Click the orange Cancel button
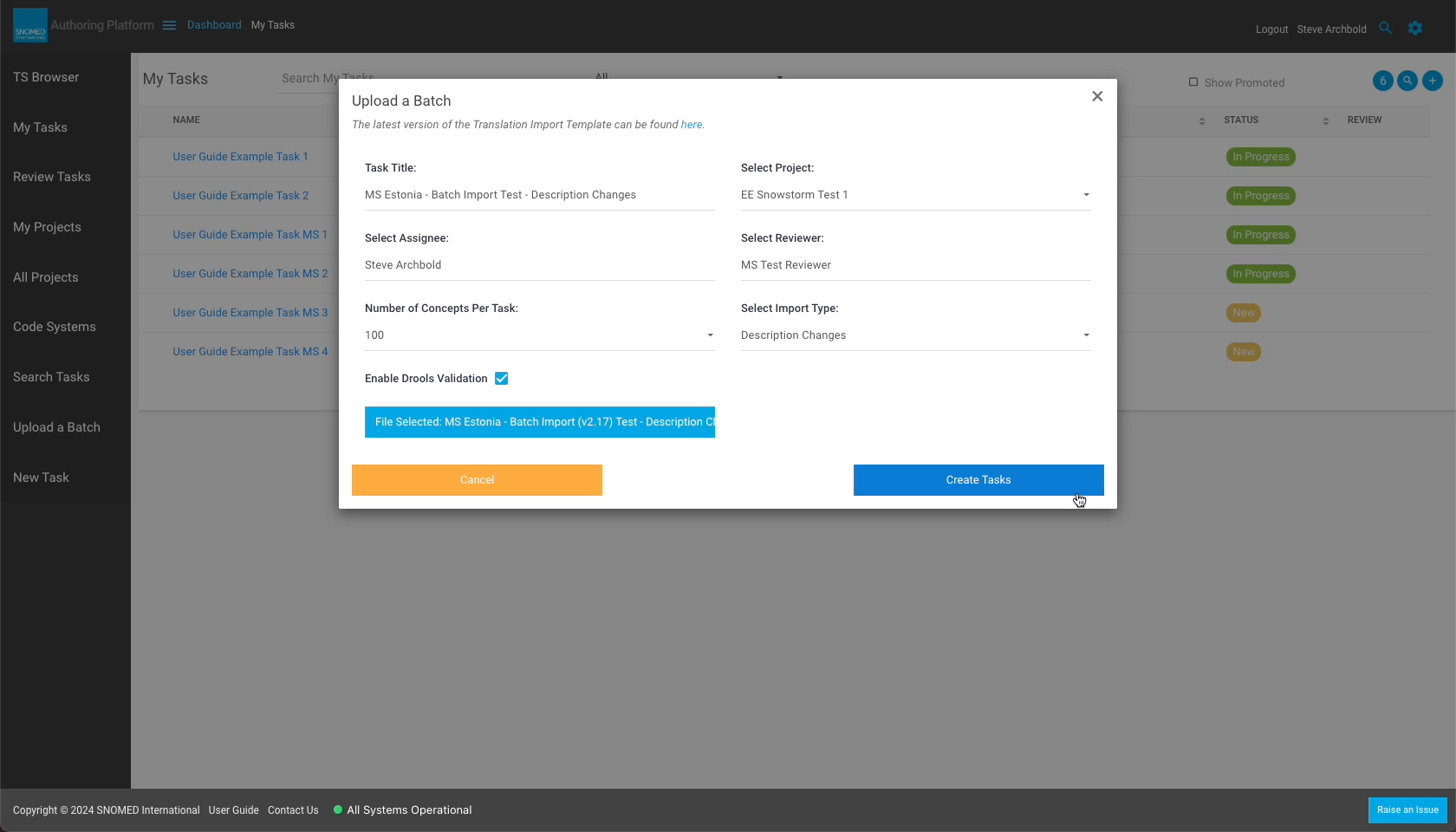1456x832 pixels. pyautogui.click(x=477, y=480)
